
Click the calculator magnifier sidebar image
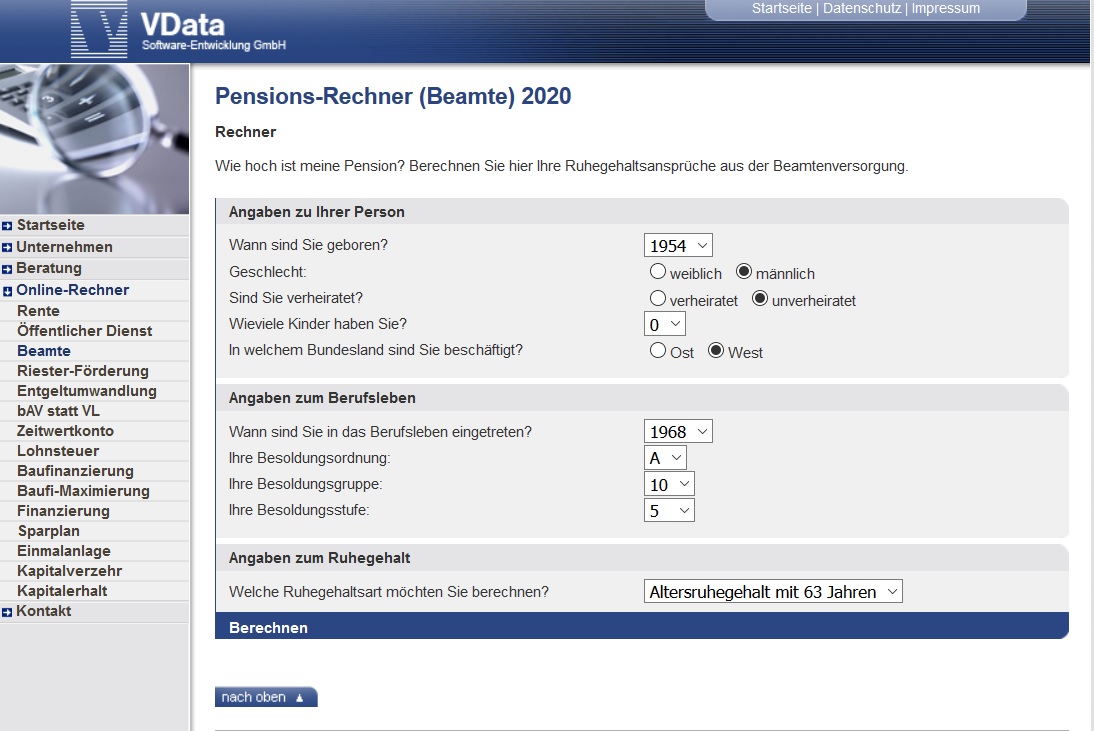(x=94, y=139)
